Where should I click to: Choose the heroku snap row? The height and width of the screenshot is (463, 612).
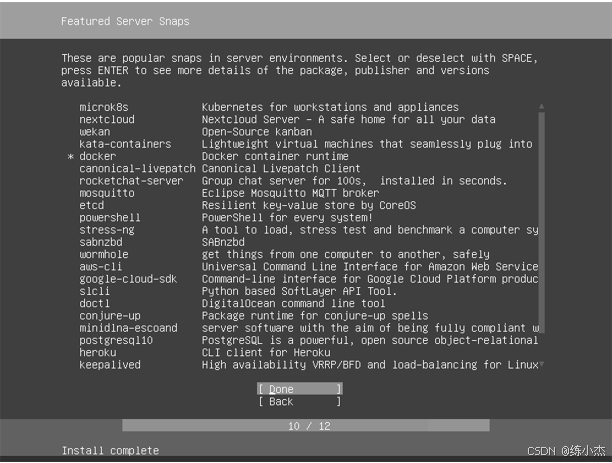tap(303, 353)
